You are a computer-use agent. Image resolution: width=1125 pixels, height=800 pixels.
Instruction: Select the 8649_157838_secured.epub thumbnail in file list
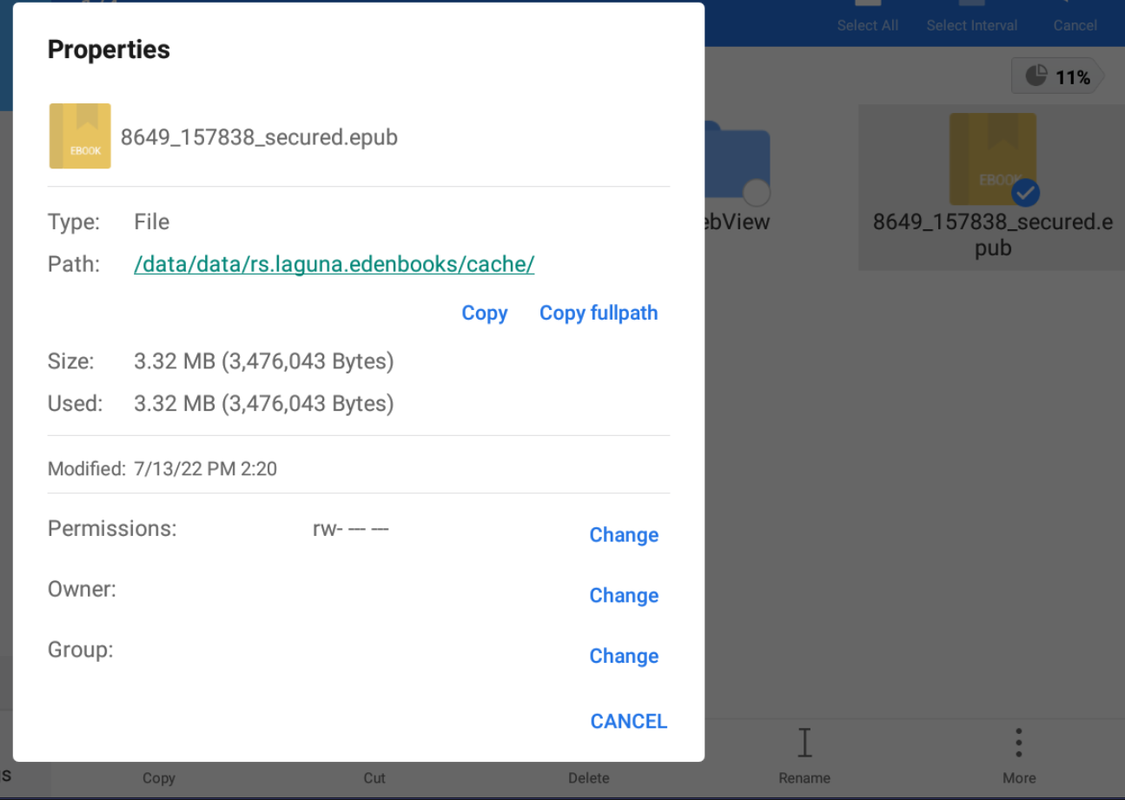point(992,159)
